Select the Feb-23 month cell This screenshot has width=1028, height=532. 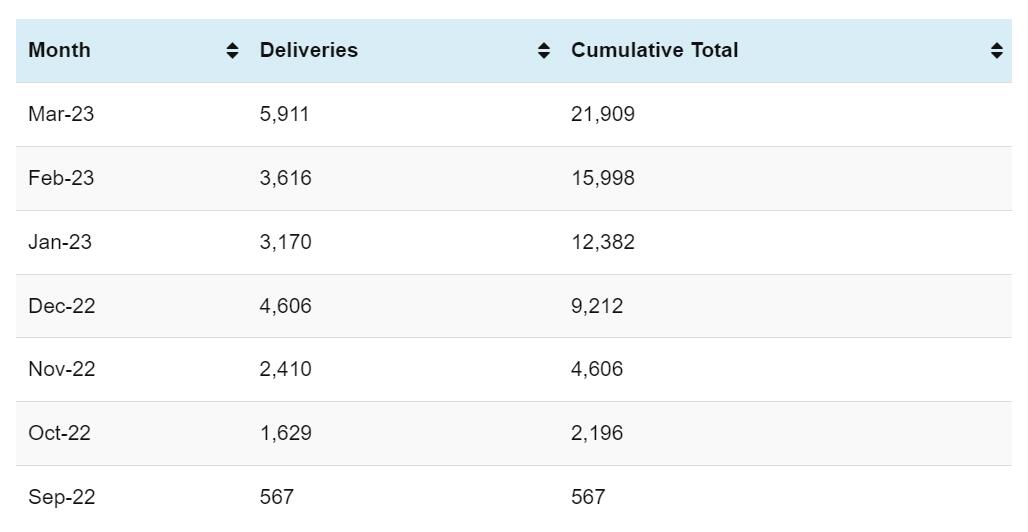61,178
